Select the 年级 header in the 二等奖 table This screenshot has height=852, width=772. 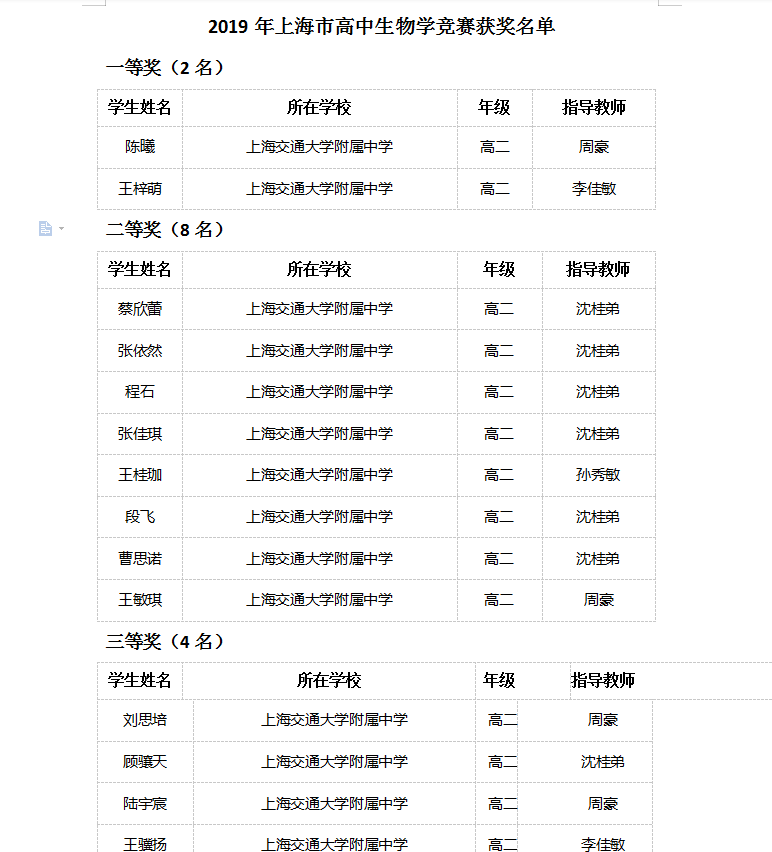[499, 269]
